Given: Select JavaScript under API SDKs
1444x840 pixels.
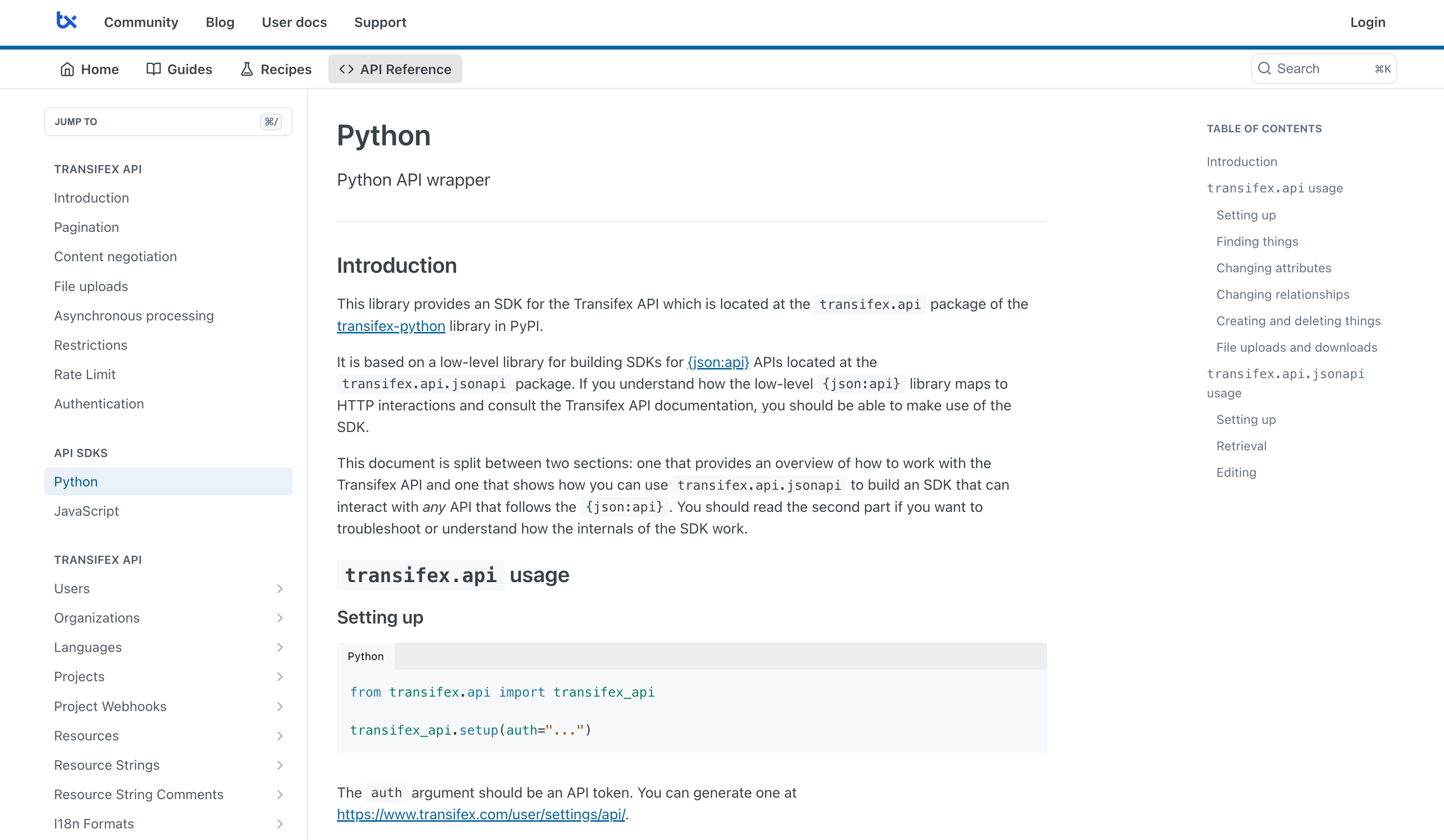Looking at the screenshot, I should [x=87, y=511].
